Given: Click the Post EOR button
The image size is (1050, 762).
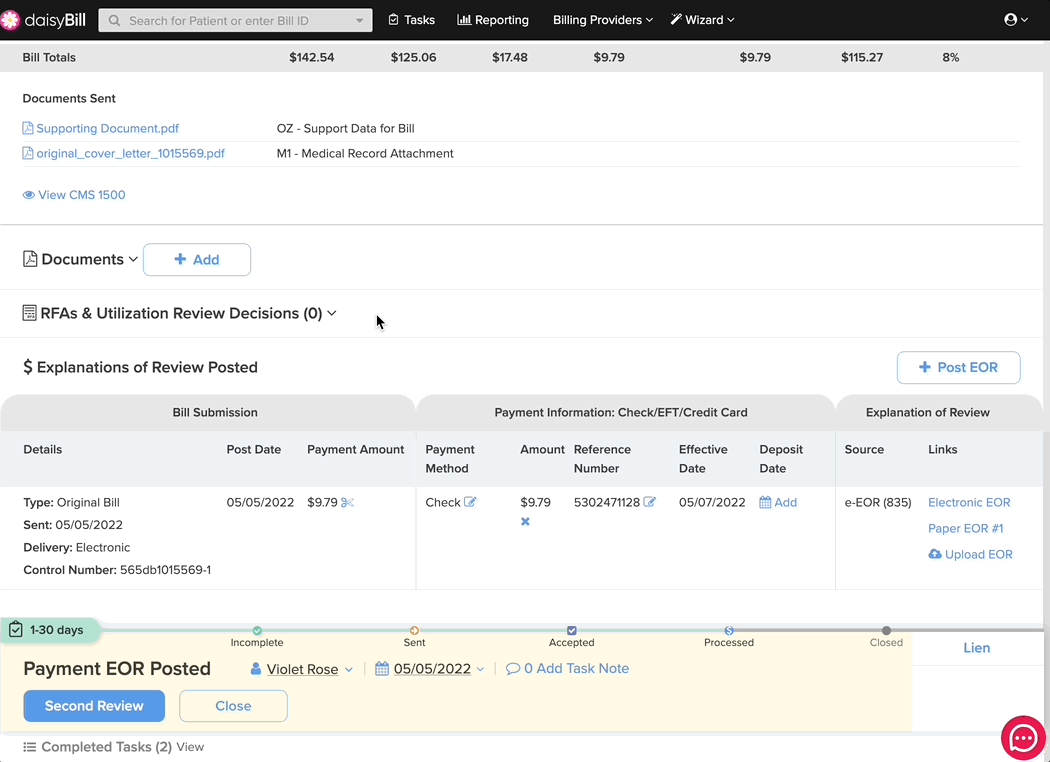Looking at the screenshot, I should (958, 368).
